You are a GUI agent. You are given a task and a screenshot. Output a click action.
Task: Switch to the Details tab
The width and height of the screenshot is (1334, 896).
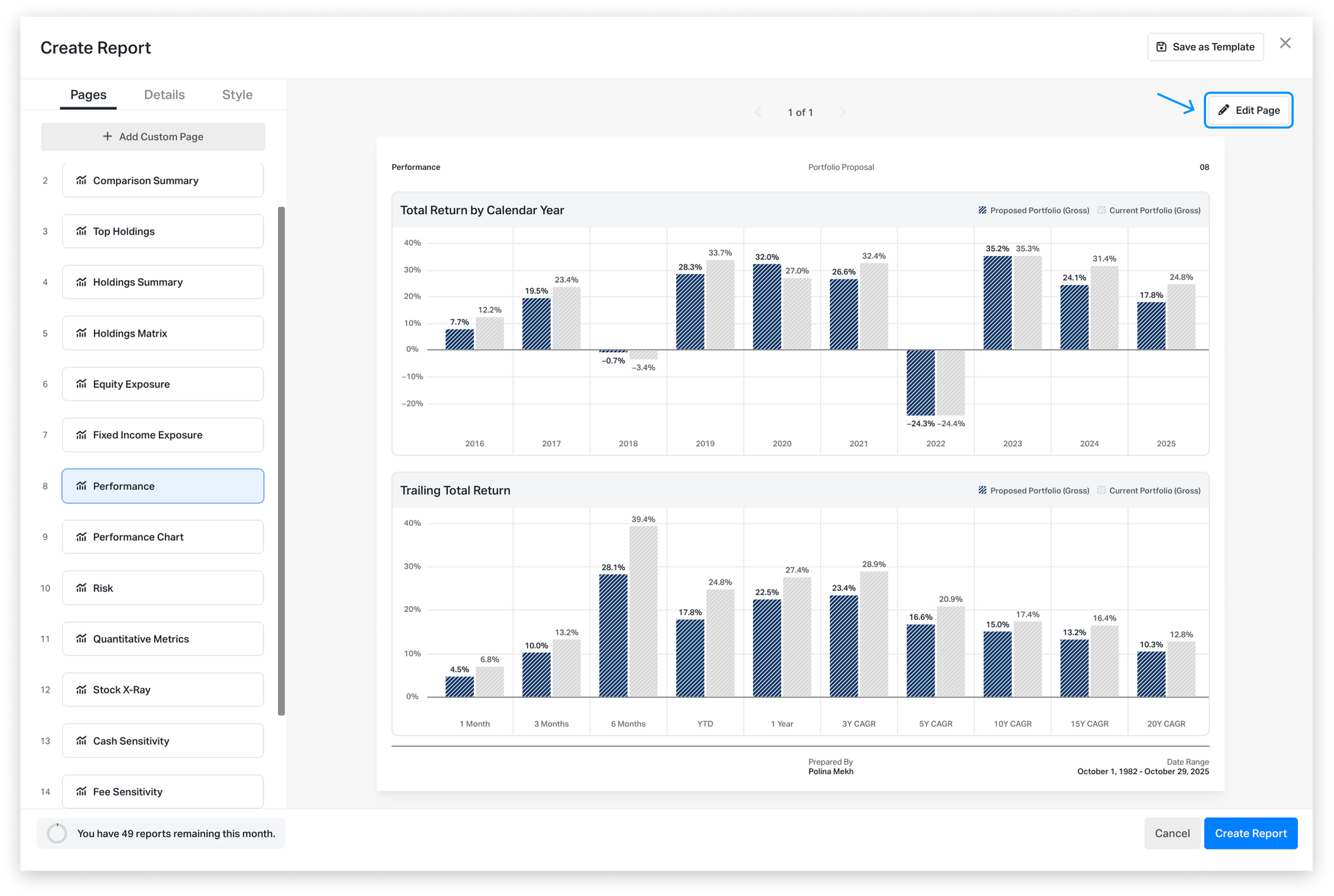point(164,95)
